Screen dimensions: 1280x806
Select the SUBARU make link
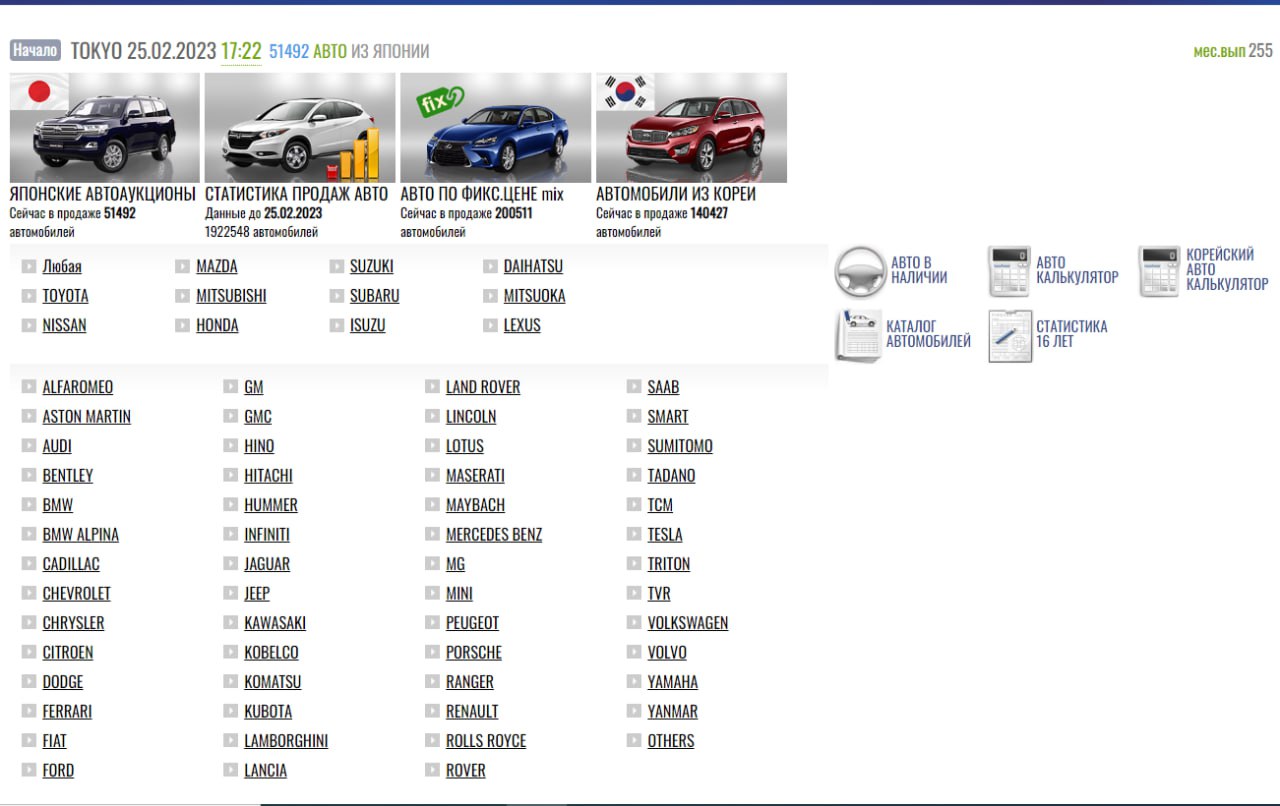(375, 296)
